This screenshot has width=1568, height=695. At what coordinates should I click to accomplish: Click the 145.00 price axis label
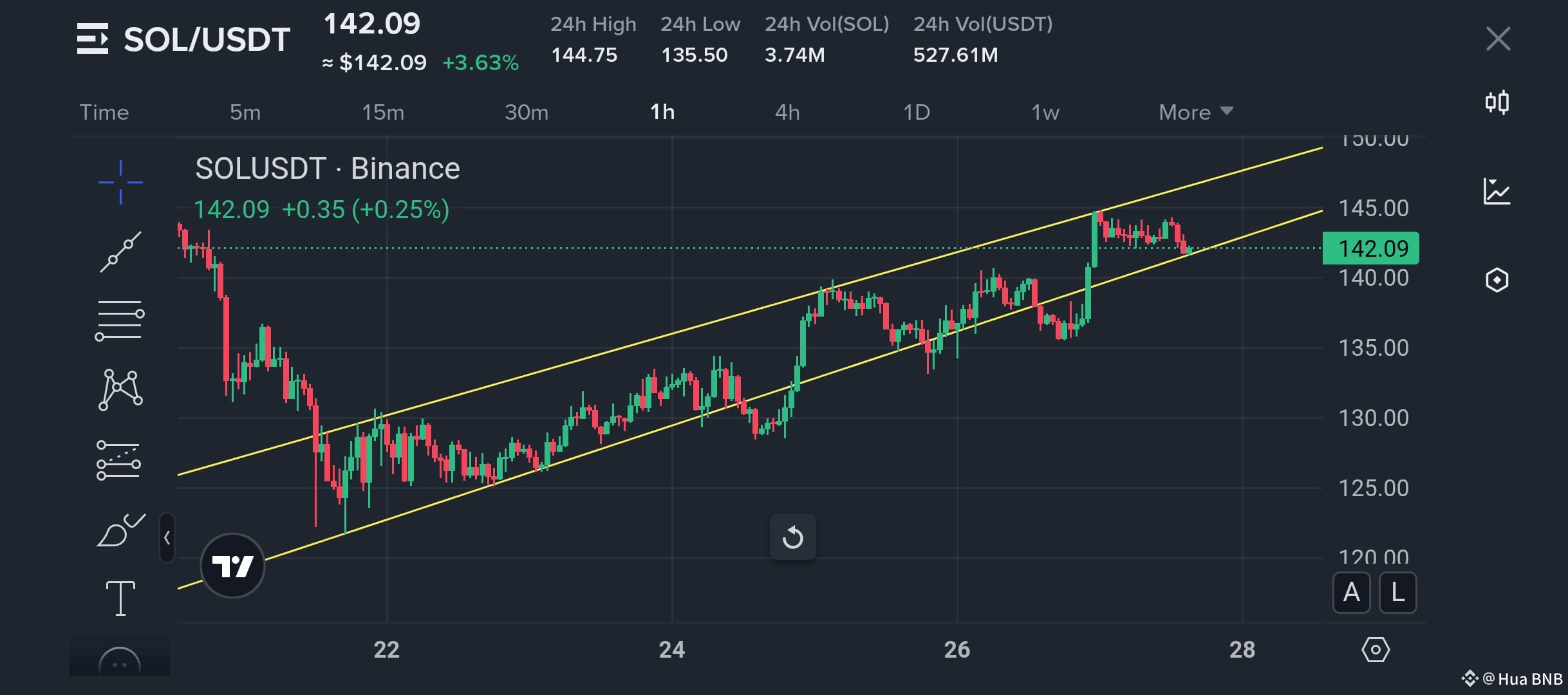pos(1374,208)
